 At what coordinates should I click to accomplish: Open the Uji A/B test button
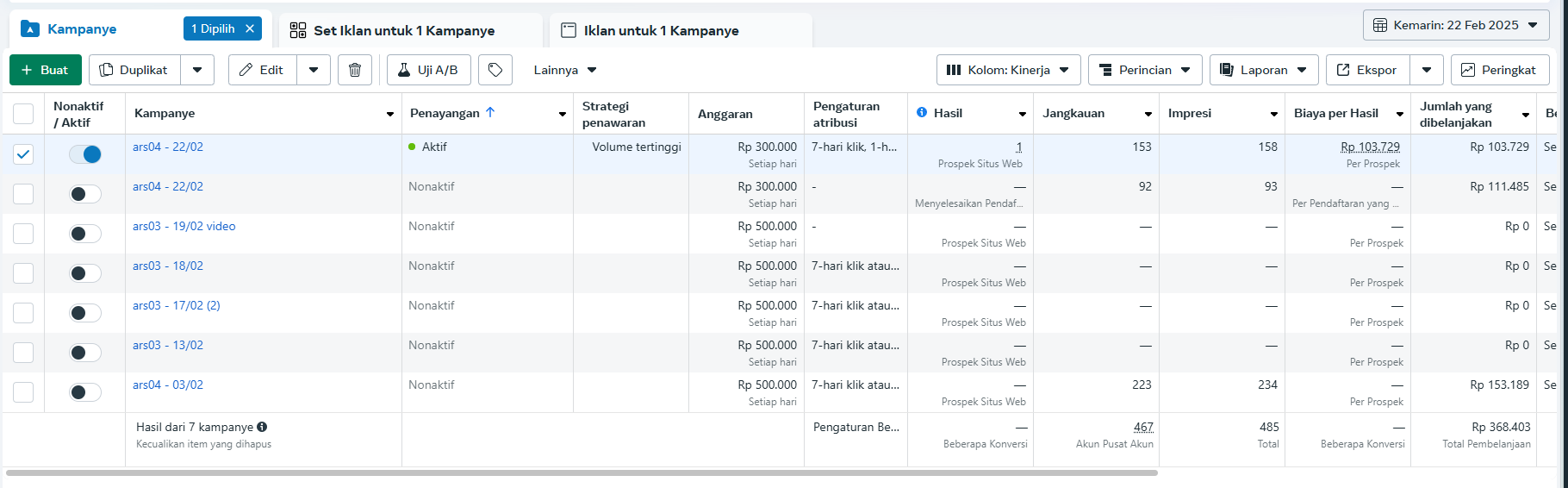click(x=429, y=70)
